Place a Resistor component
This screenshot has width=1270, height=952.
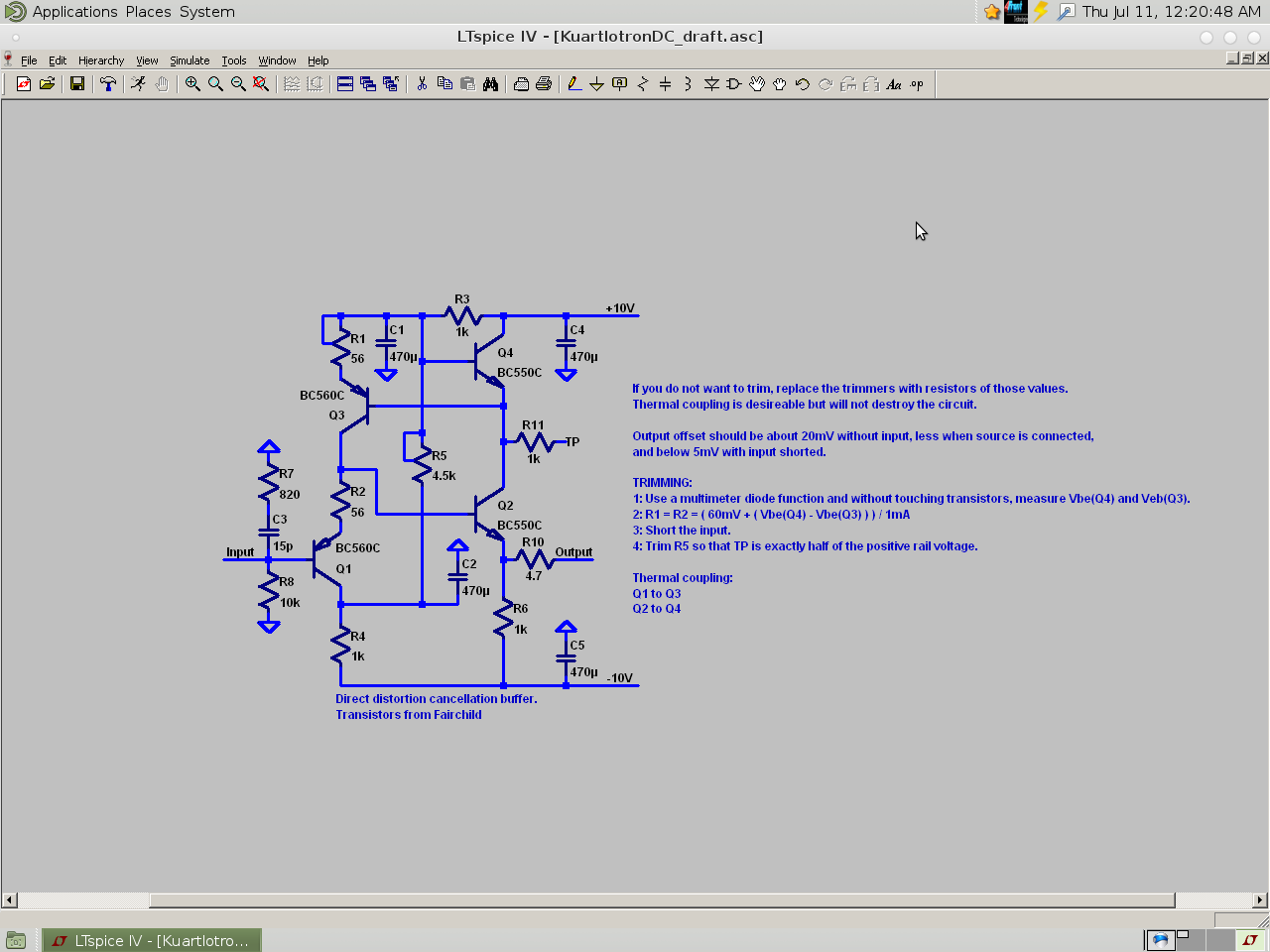(x=643, y=84)
